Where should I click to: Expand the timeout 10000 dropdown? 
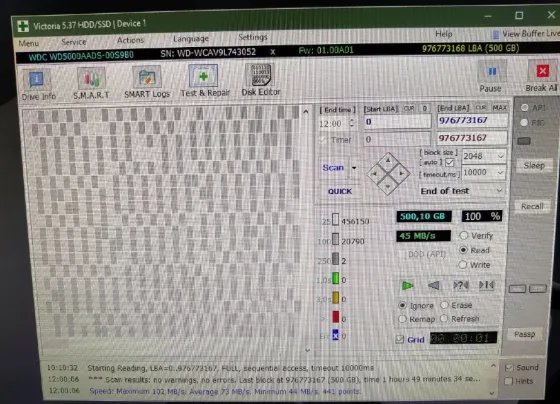point(500,173)
